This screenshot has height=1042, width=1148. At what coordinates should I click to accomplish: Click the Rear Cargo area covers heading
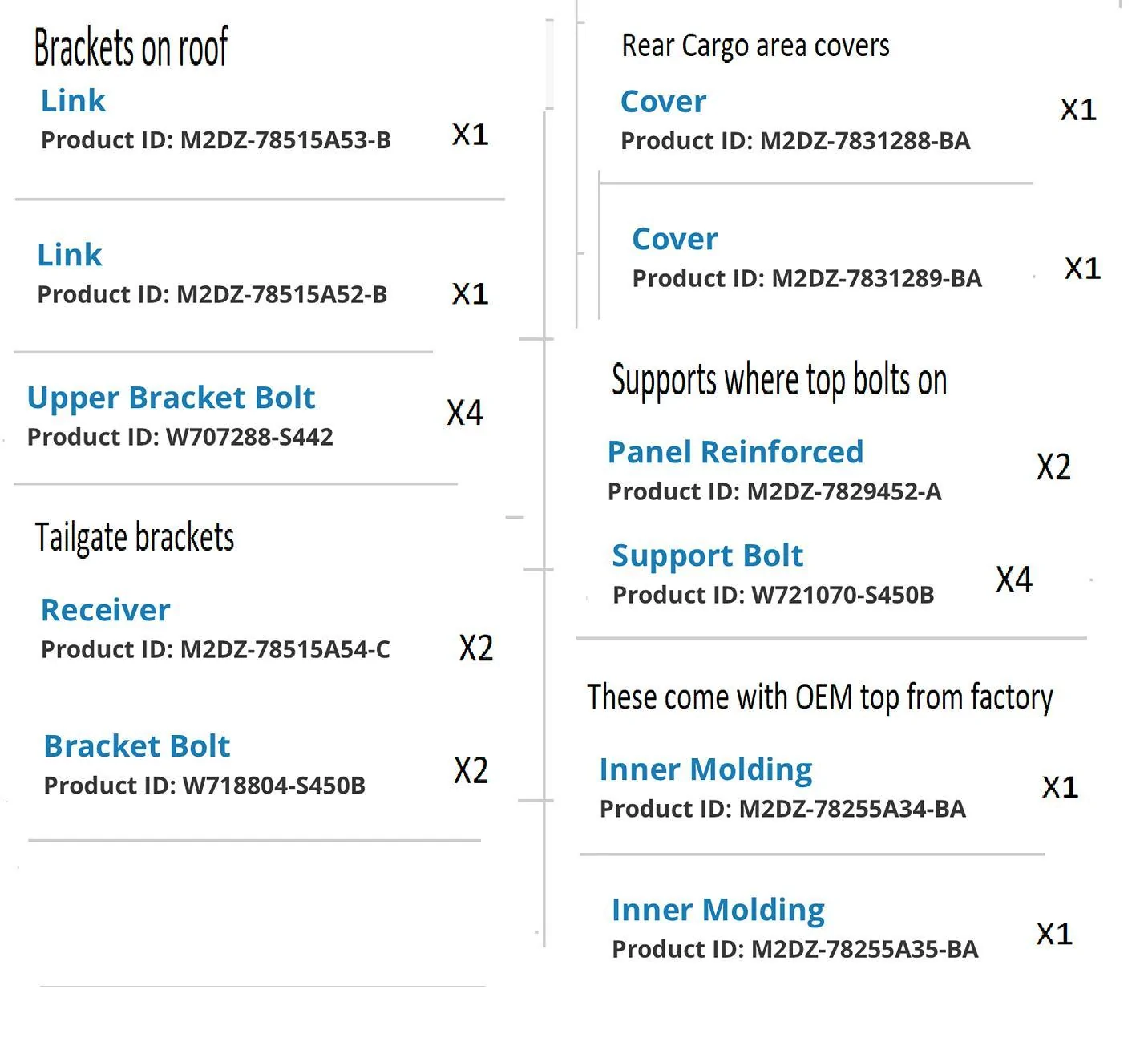[x=755, y=46]
